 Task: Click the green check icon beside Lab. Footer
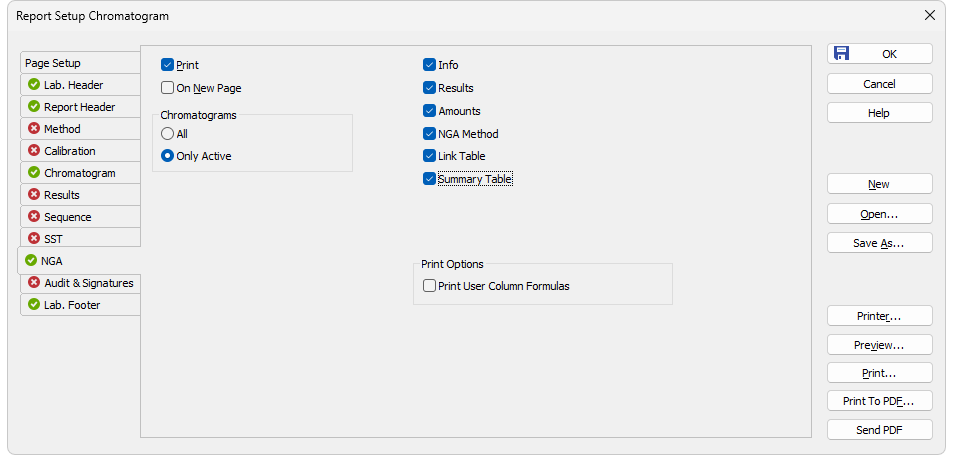point(34,305)
